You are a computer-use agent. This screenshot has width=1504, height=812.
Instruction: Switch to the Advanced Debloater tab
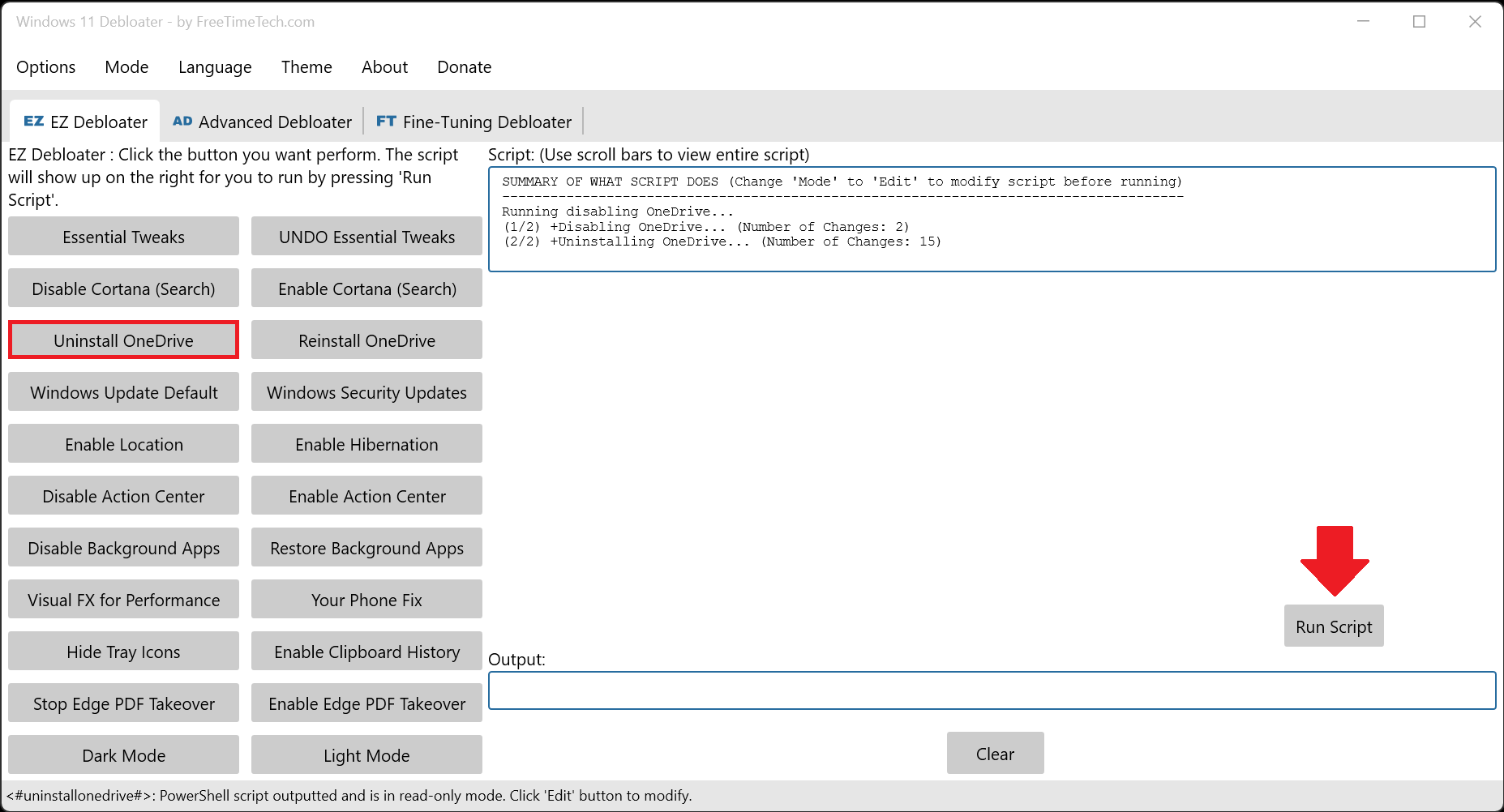[x=261, y=122]
